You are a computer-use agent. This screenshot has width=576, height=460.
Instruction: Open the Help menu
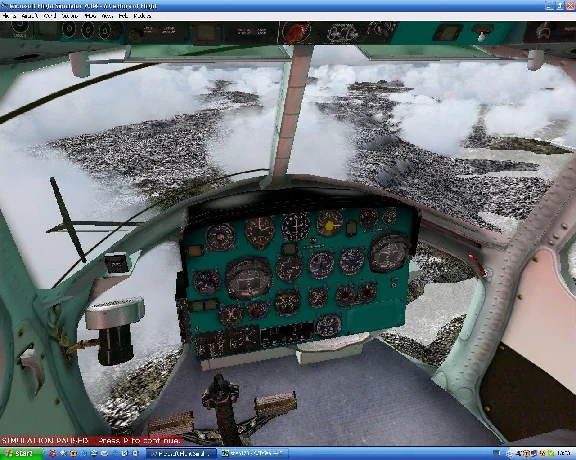click(x=123, y=16)
